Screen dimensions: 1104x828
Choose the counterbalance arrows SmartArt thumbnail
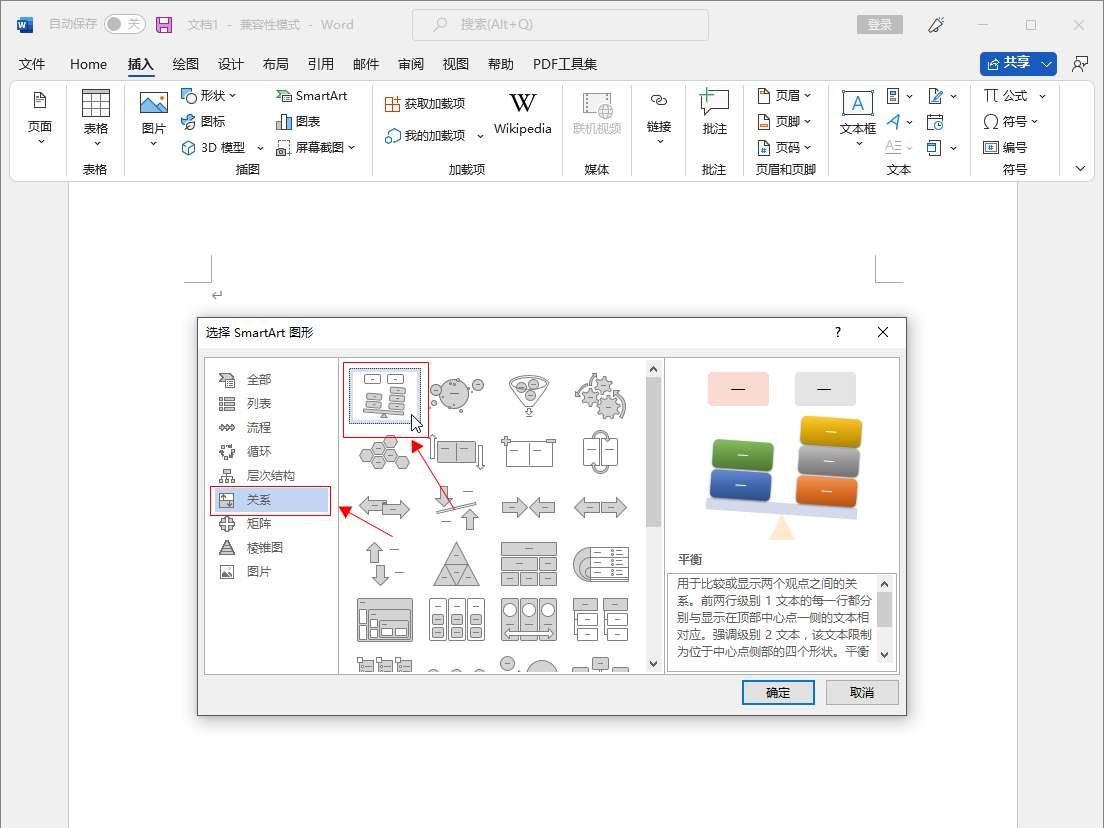pyautogui.click(x=456, y=508)
